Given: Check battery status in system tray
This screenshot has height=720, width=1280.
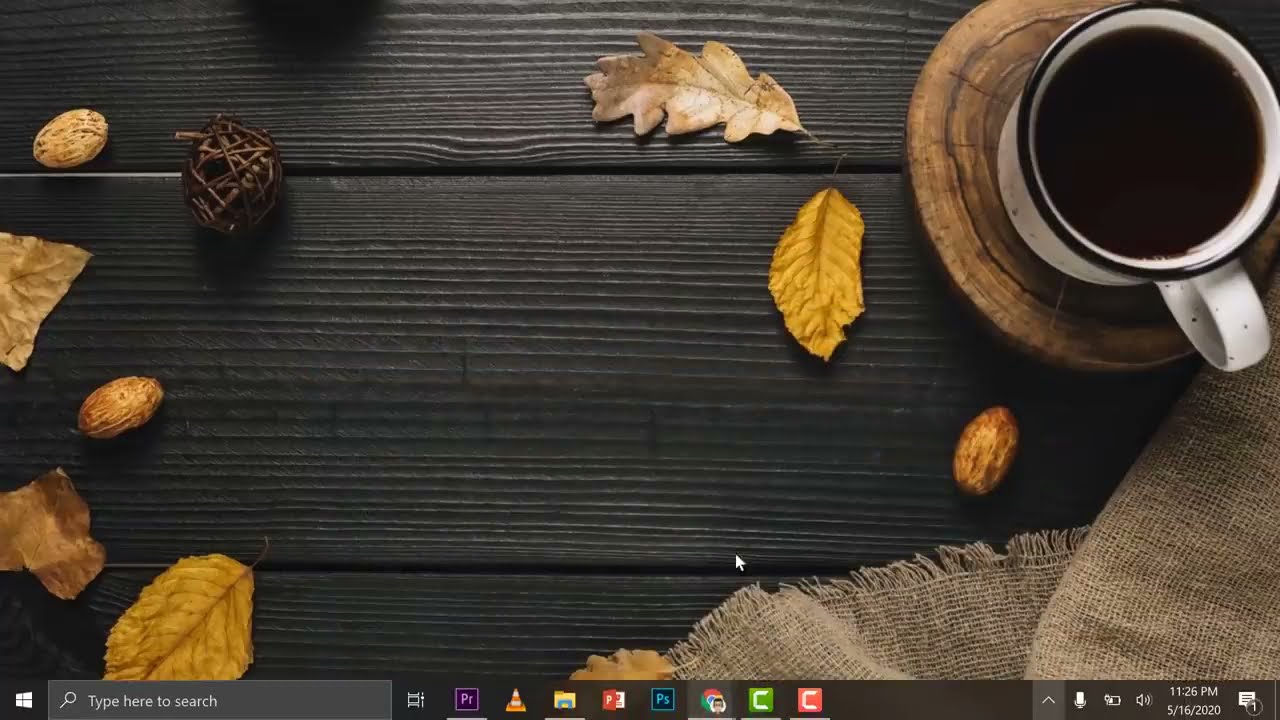Looking at the screenshot, I should click(x=1112, y=700).
